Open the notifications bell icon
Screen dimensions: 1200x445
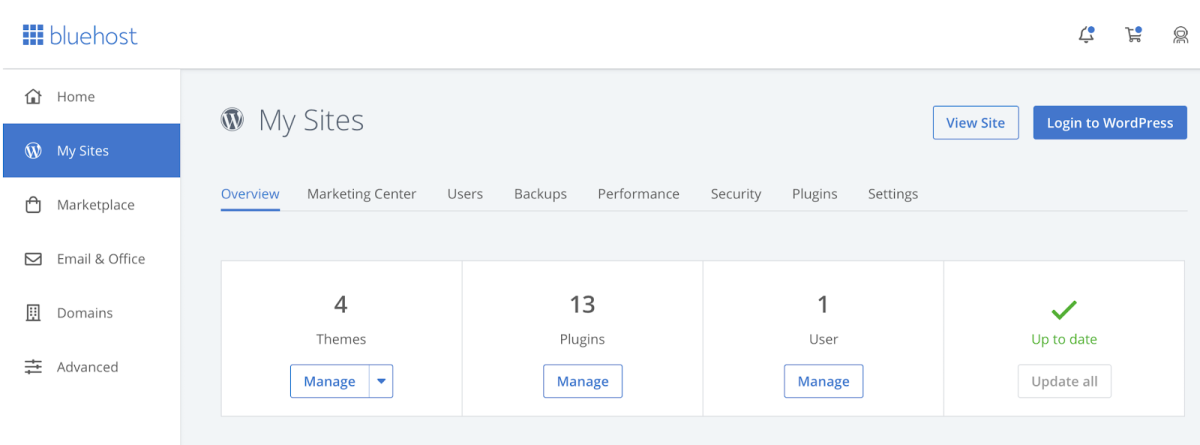coord(1086,35)
